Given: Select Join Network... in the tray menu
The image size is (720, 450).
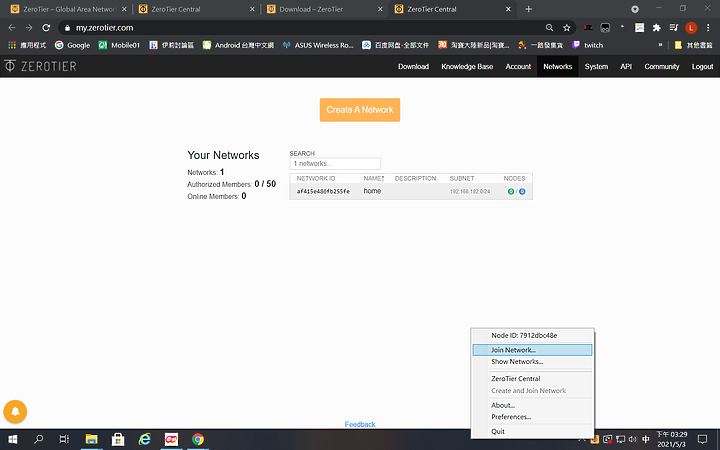Looking at the screenshot, I should pos(532,350).
